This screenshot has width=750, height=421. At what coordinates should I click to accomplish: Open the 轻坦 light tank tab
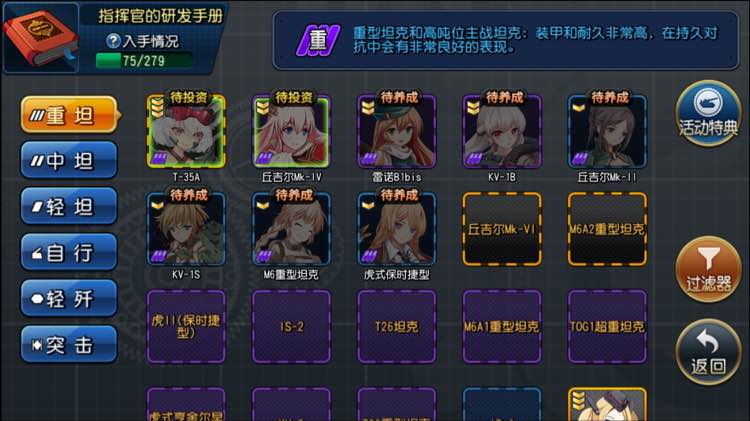[69, 206]
